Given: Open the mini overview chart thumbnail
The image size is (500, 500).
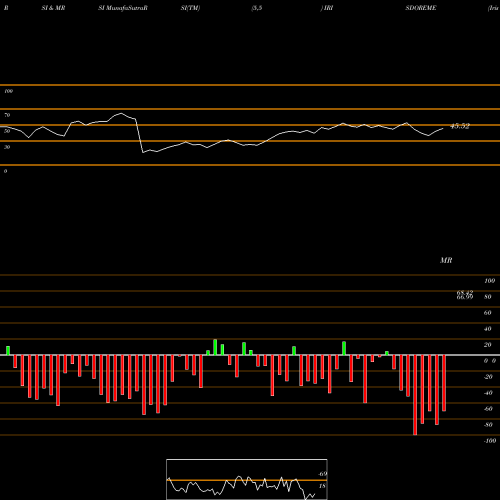Looking at the screenshot, I should pos(247,479).
